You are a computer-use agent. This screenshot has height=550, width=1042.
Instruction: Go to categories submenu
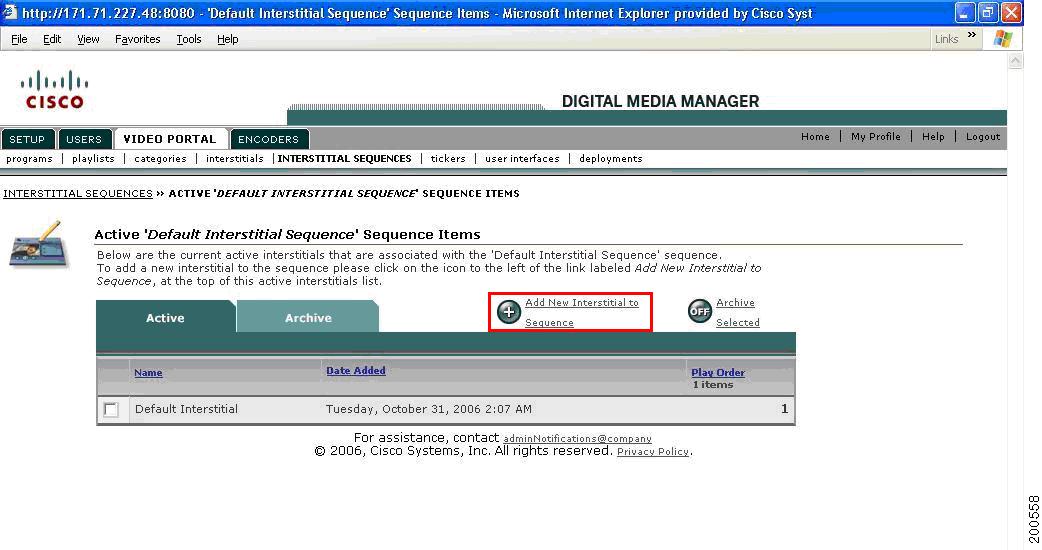pos(160,159)
